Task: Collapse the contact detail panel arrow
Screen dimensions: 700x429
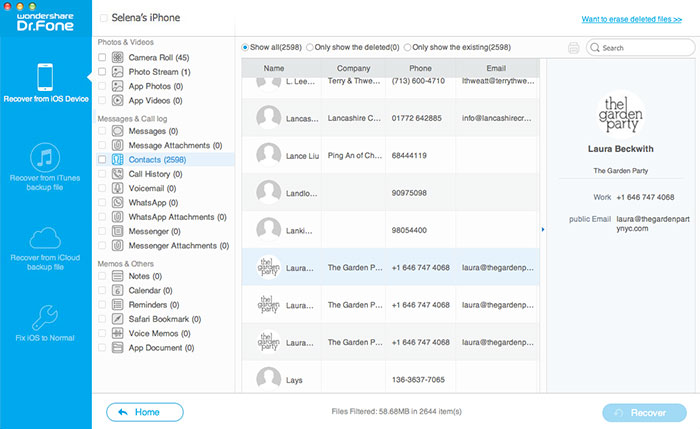Action: (x=543, y=229)
